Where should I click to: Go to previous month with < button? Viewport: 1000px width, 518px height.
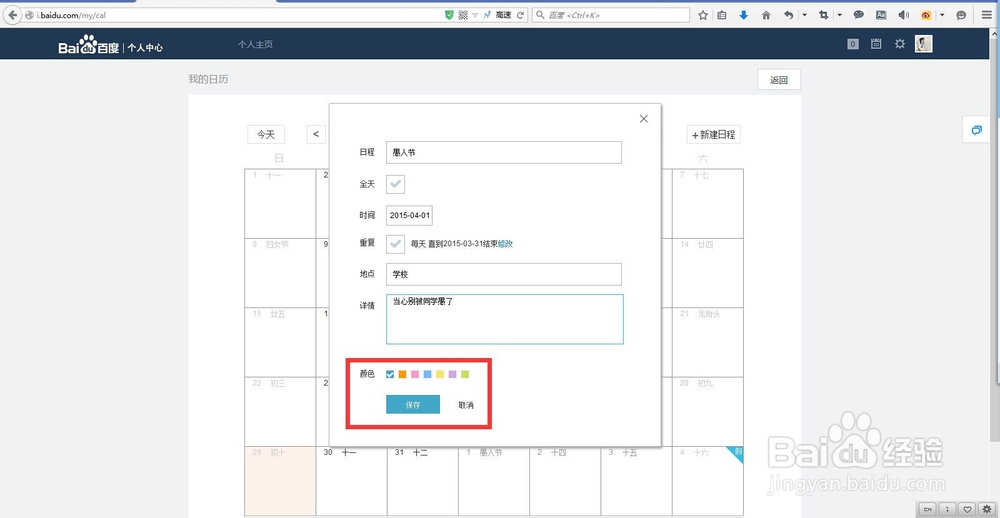coord(316,135)
